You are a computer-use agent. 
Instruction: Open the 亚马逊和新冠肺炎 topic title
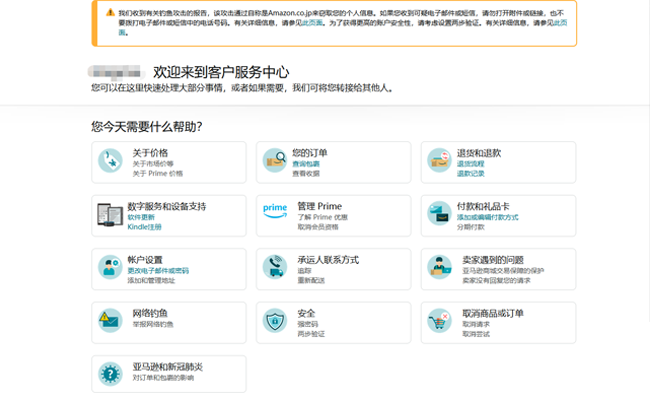(167, 367)
